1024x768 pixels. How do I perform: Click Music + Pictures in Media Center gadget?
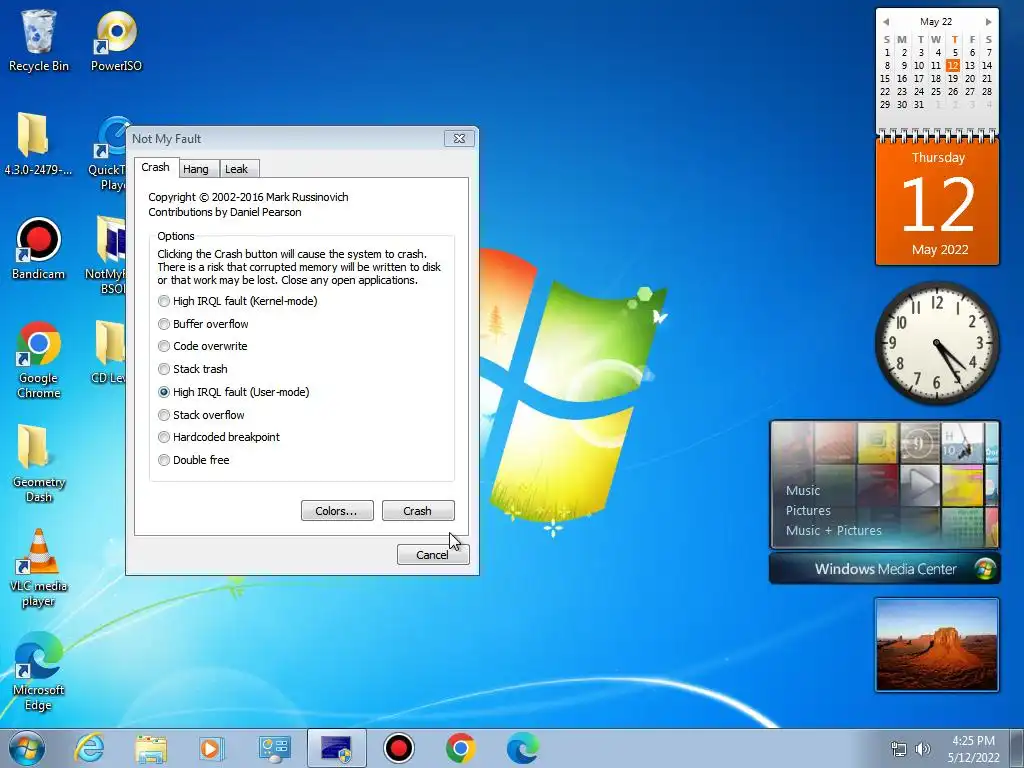833,530
